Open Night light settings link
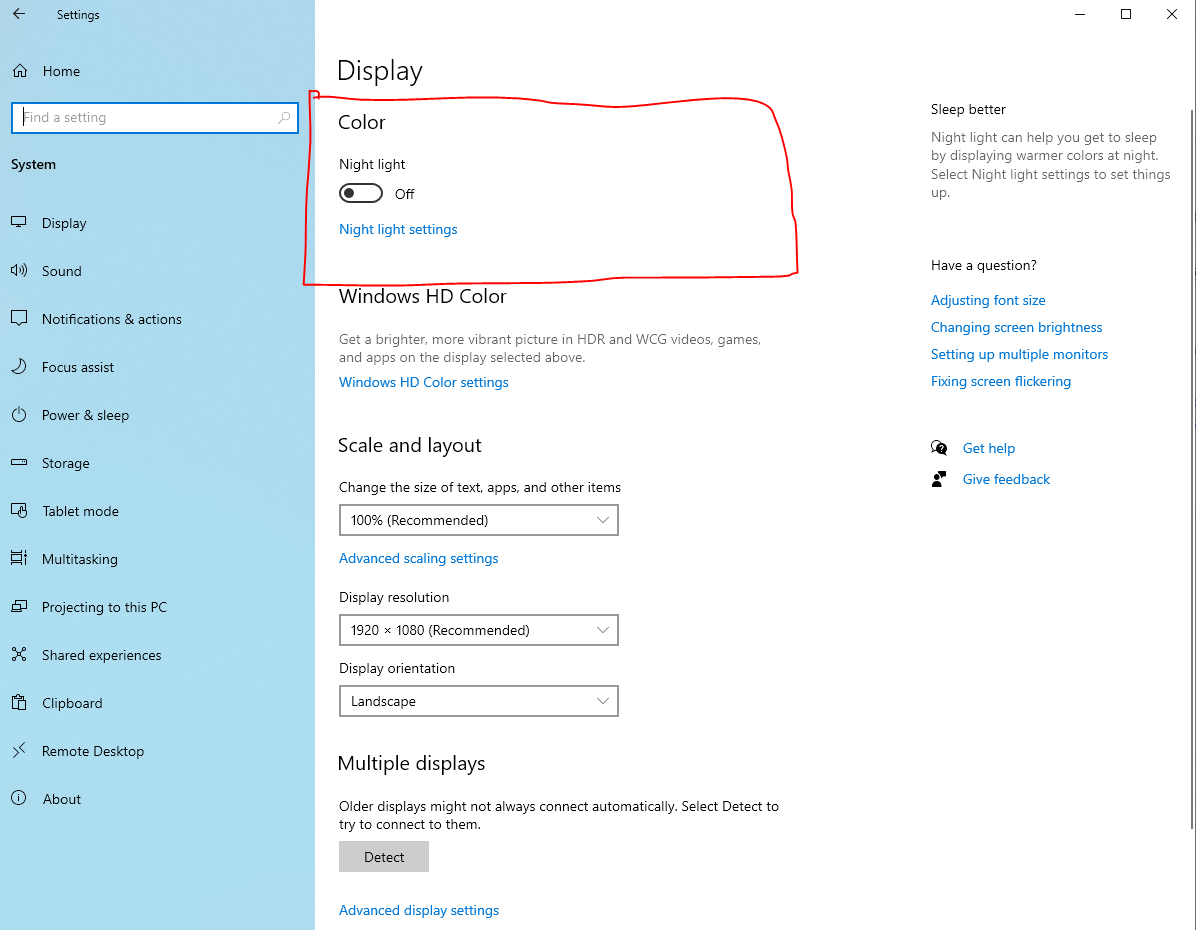The width and height of the screenshot is (1196, 930). coord(398,230)
